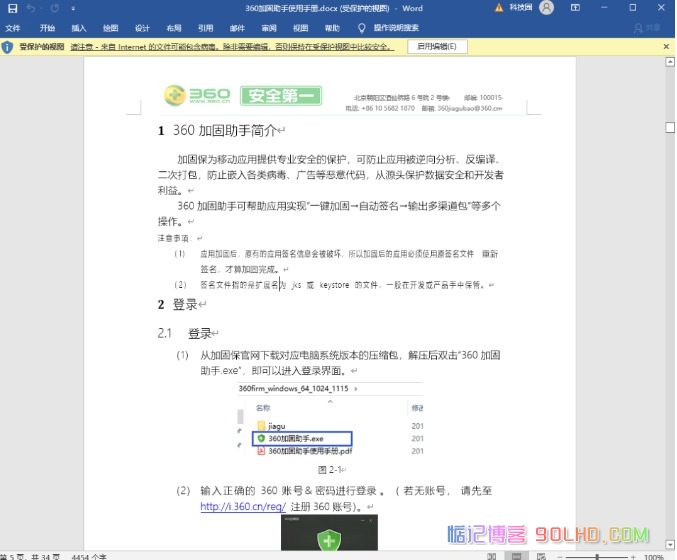Open the 帮助 tab
The height and width of the screenshot is (560, 677).
332,28
